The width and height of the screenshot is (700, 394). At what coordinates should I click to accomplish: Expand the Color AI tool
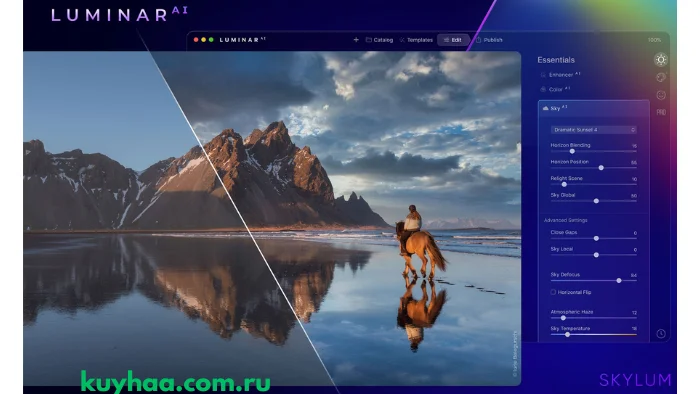(x=559, y=89)
